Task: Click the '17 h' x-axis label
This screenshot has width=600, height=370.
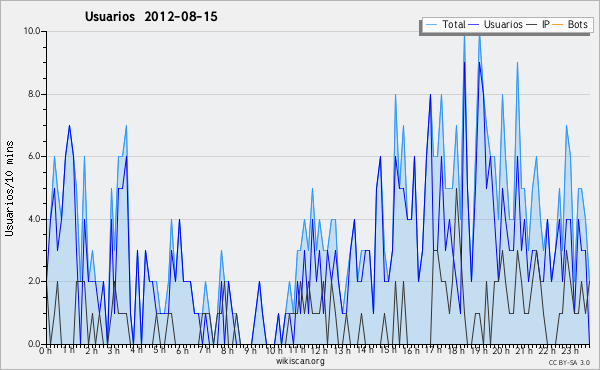Action: click(x=433, y=350)
